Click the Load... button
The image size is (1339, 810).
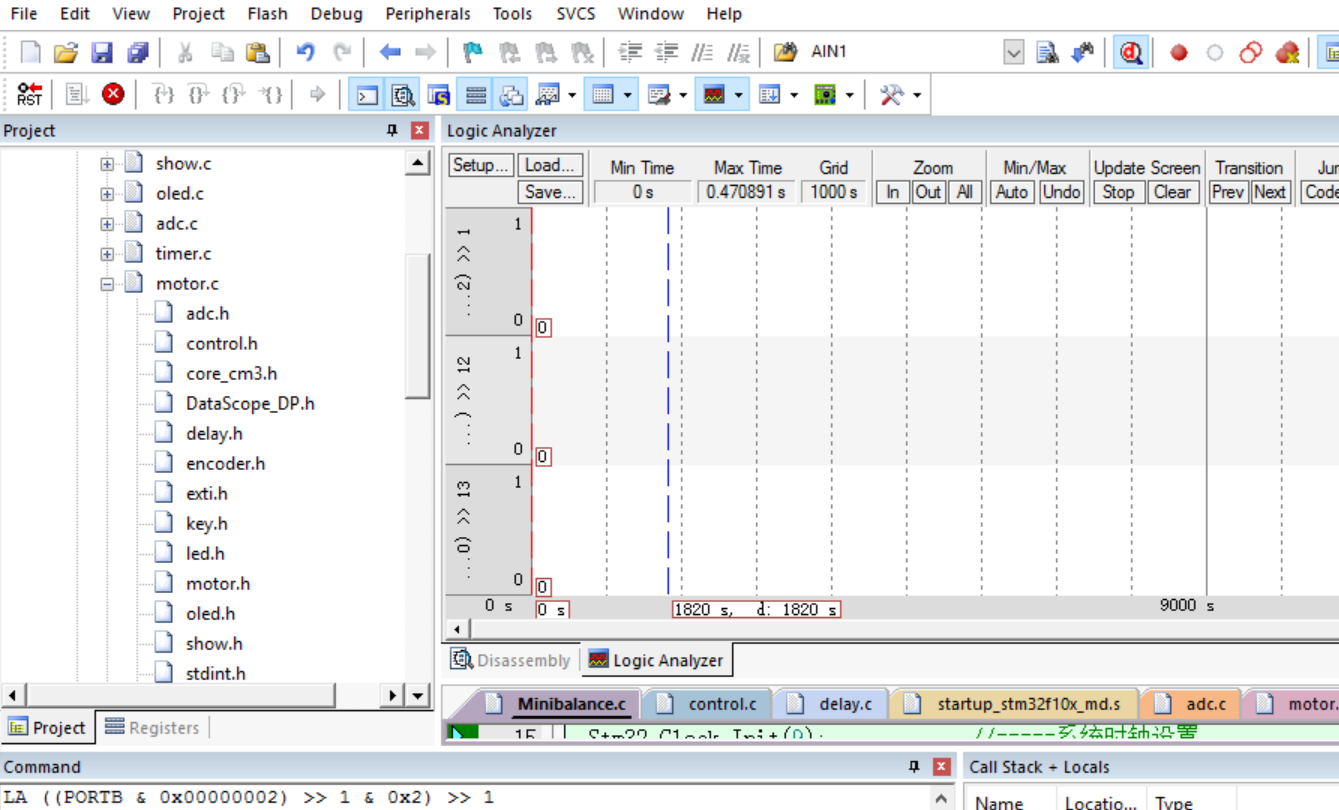[550, 166]
